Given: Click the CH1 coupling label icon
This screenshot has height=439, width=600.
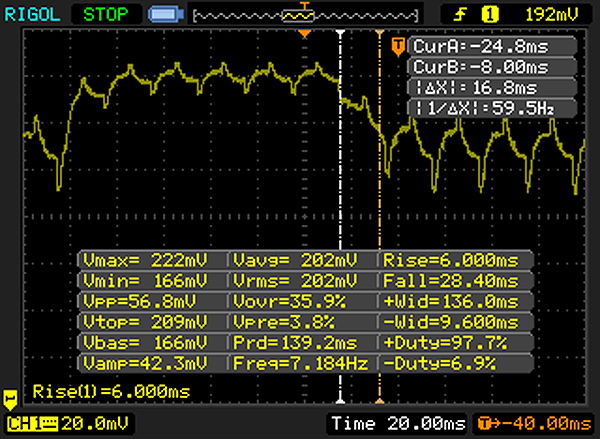Looking at the screenshot, I should [x=33, y=424].
